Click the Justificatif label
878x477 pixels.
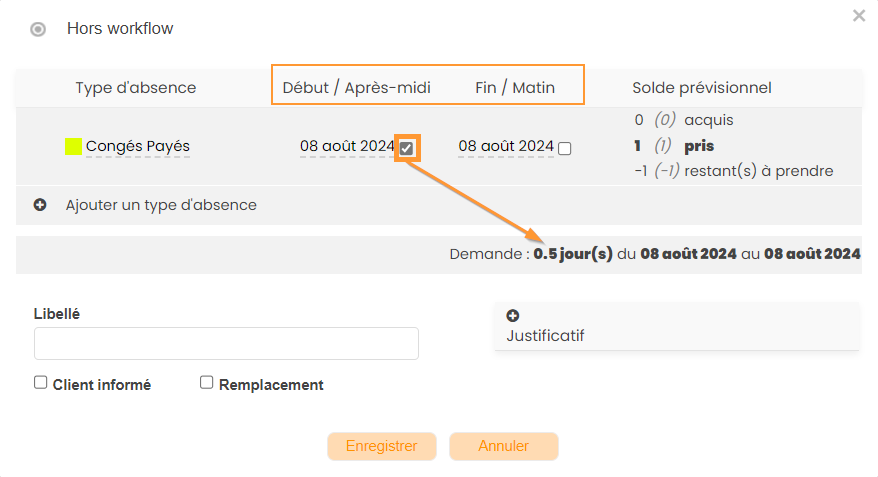tap(546, 335)
